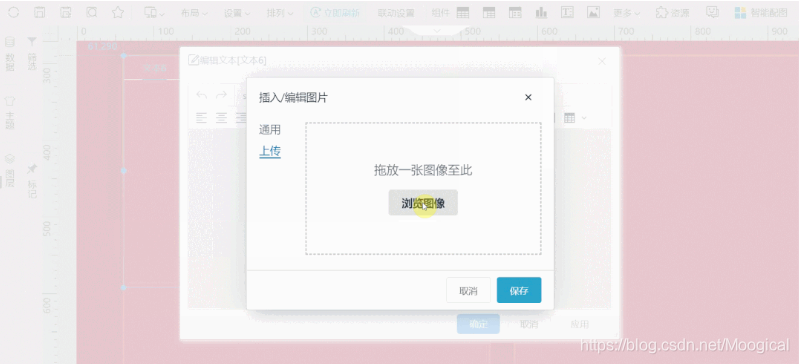The height and width of the screenshot is (364, 799).
Task: Click the save icon in top toolbar
Action: coord(40,13)
